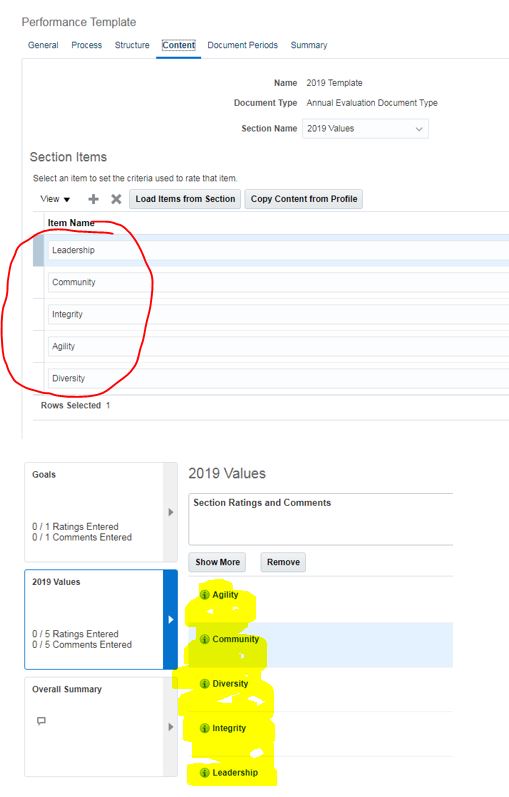
Task: Click the Section Ratings and Comments box
Action: (320, 519)
